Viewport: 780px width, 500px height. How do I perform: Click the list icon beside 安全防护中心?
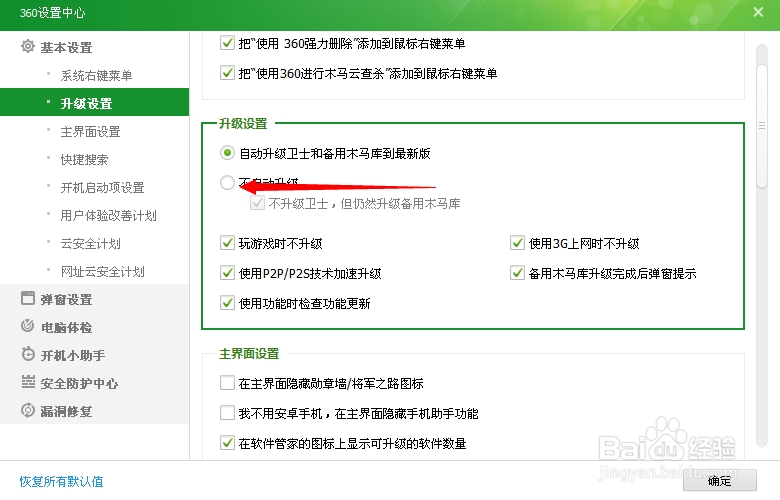coord(28,383)
